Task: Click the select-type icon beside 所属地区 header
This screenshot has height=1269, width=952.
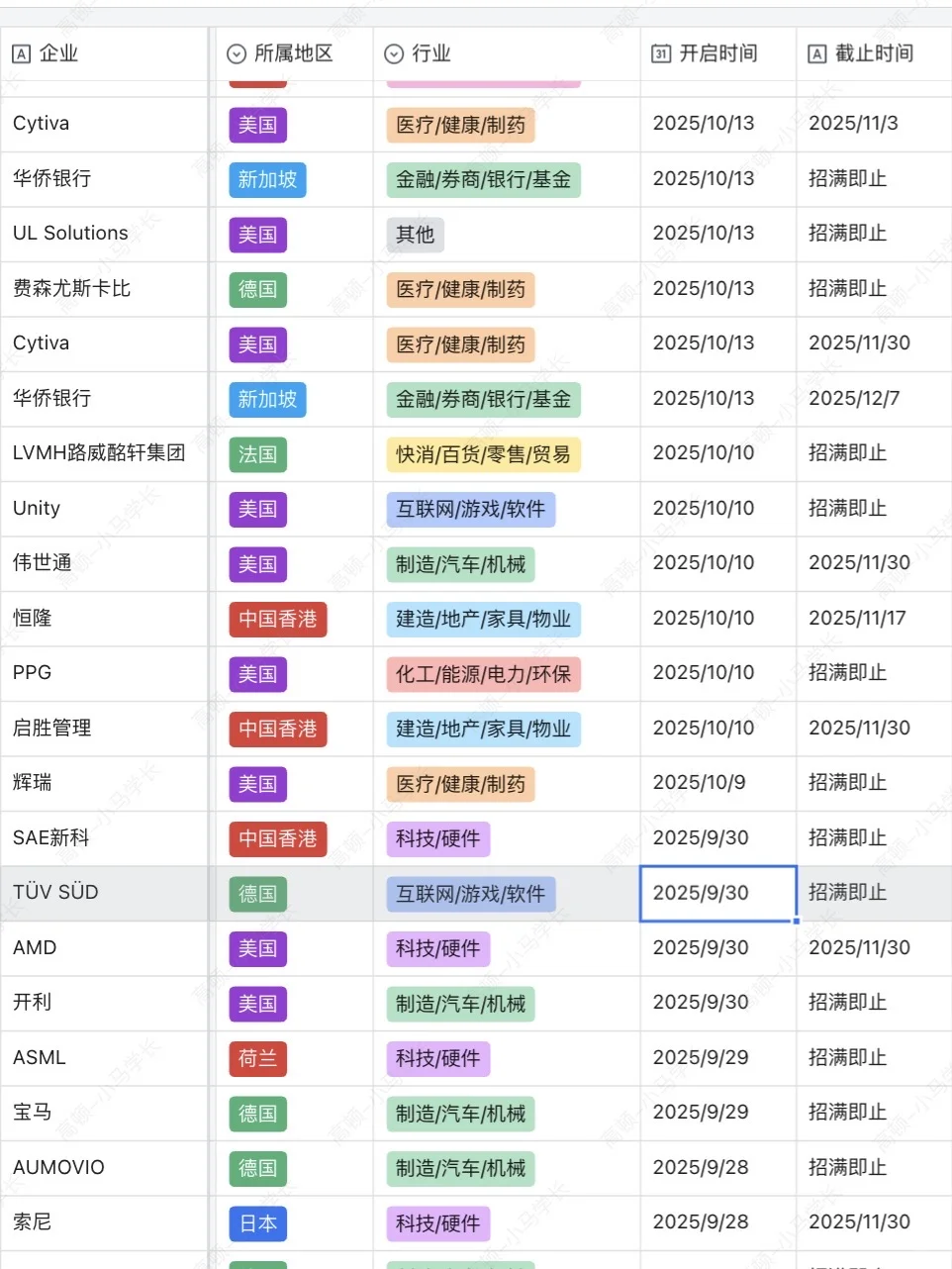Action: point(237,54)
